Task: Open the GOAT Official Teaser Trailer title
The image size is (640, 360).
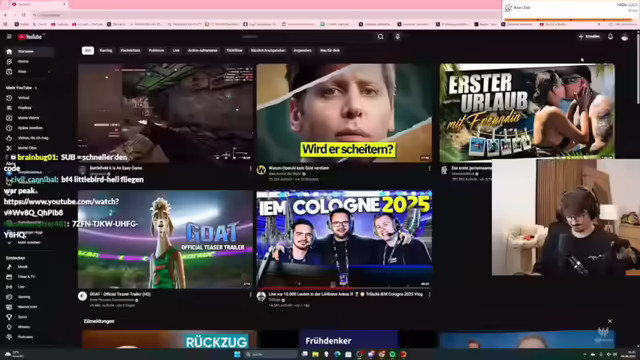Action: coord(120,294)
